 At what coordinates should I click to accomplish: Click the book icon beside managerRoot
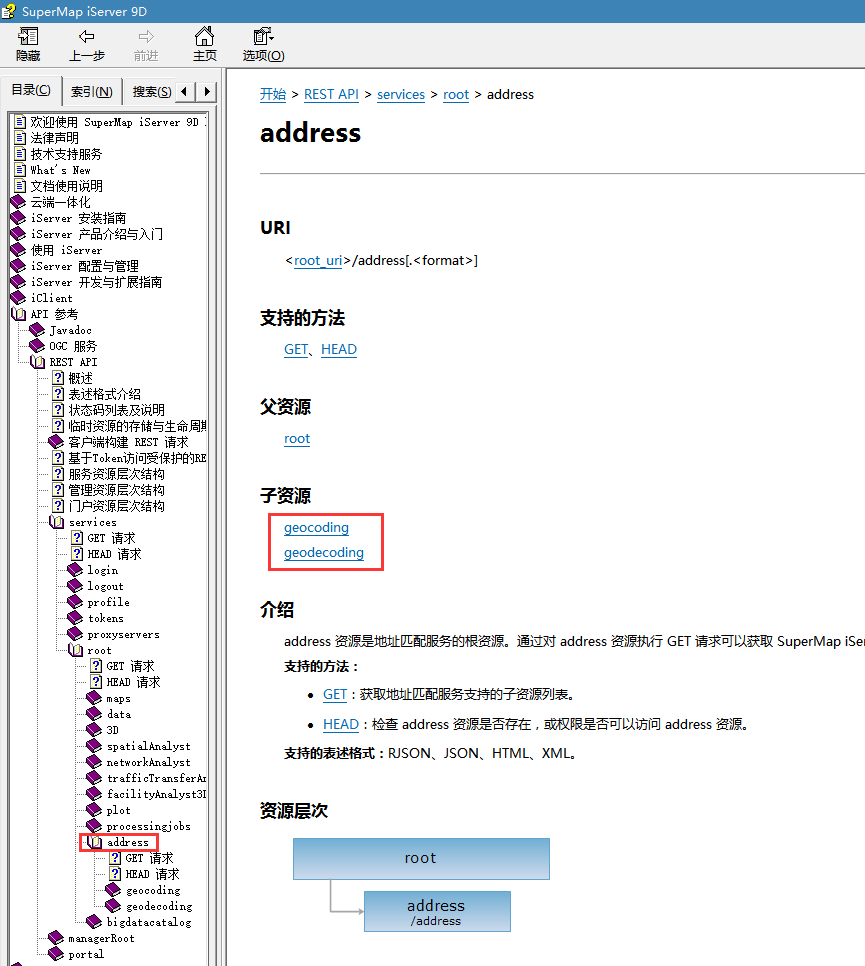[56, 938]
